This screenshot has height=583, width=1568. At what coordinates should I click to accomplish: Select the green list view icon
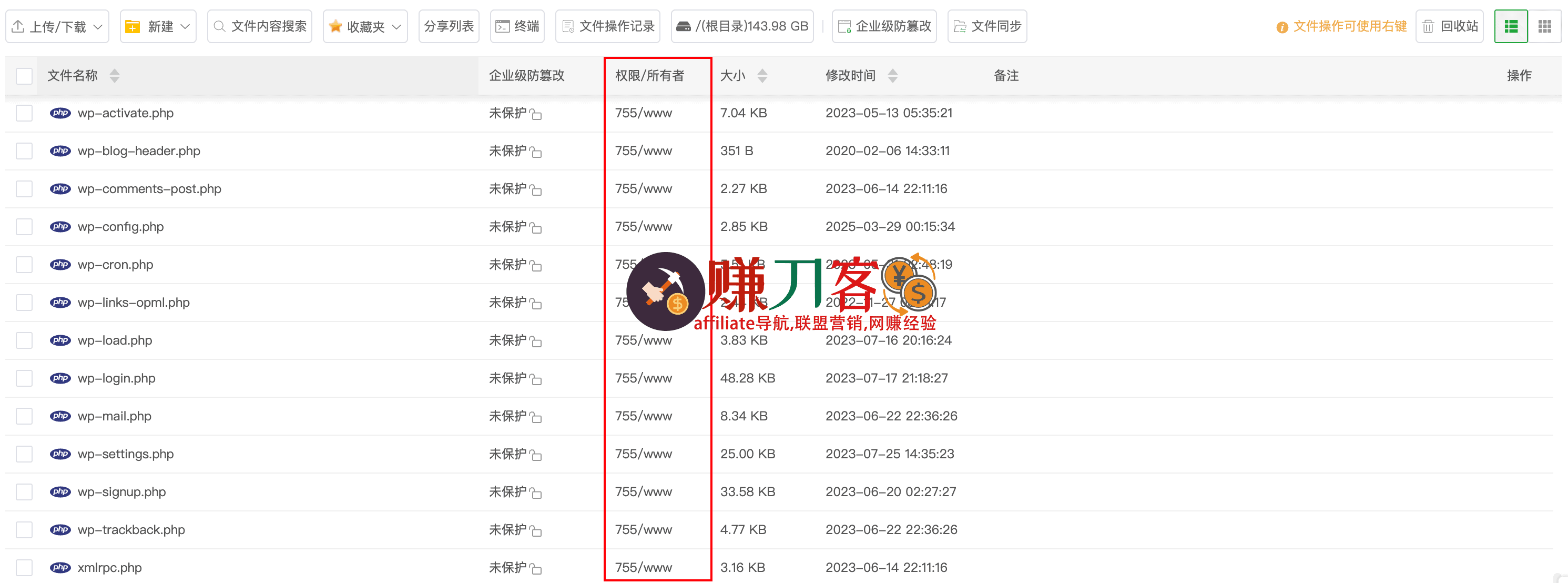(x=1511, y=26)
